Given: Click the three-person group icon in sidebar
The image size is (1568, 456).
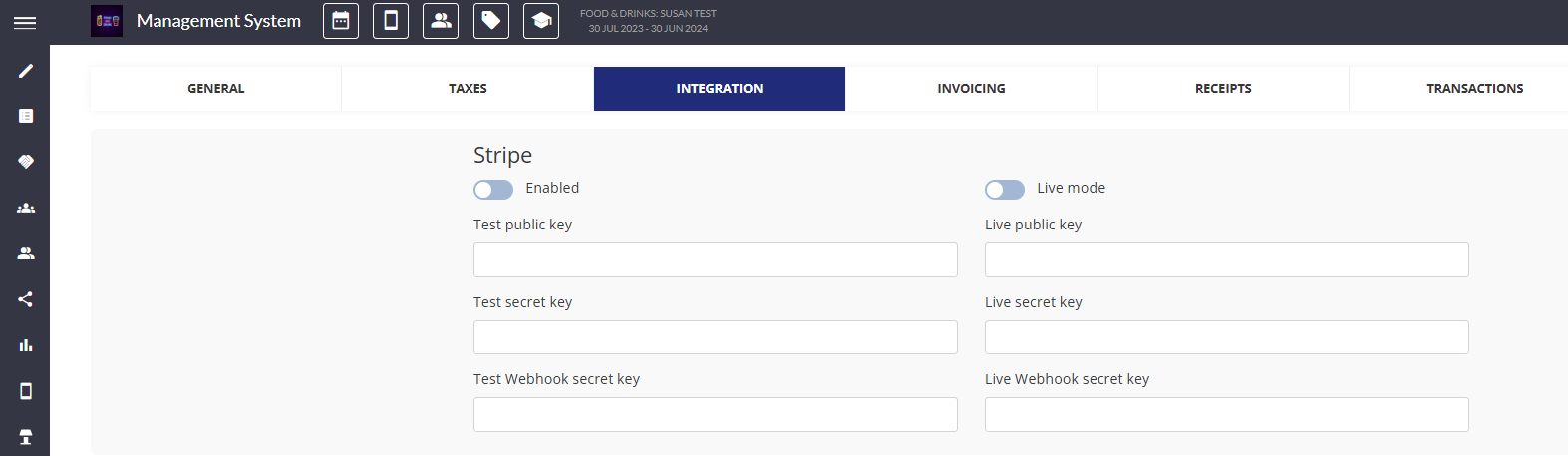Looking at the screenshot, I should [26, 208].
